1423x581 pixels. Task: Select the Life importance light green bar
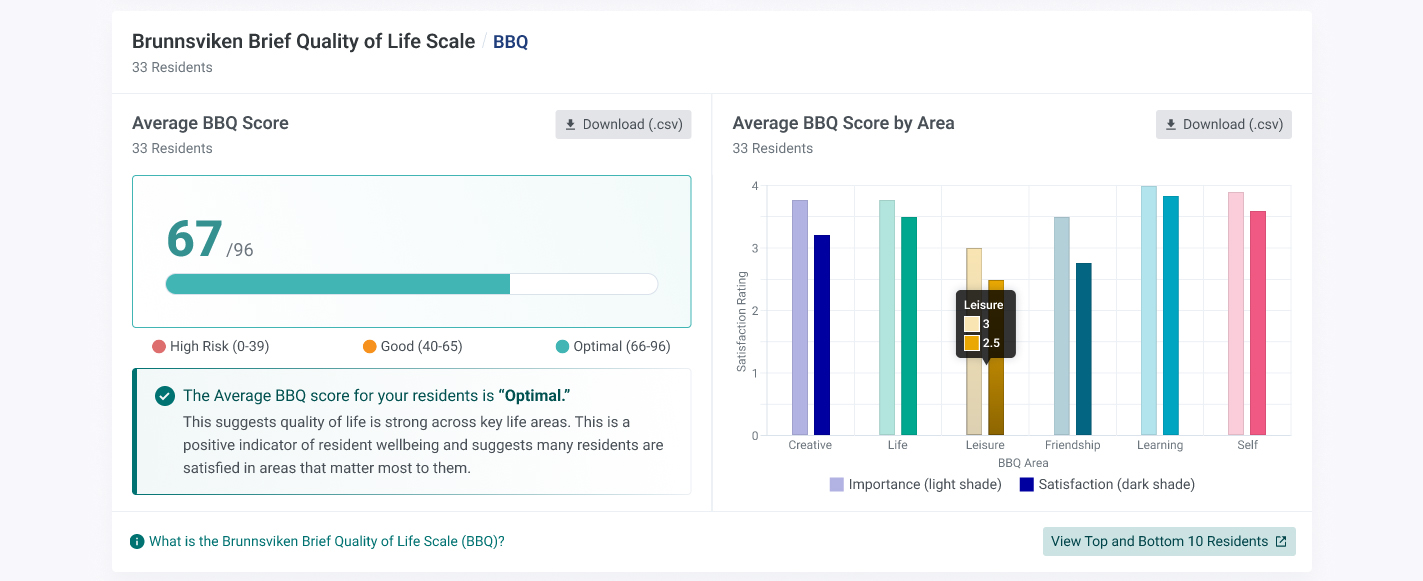(x=887, y=317)
